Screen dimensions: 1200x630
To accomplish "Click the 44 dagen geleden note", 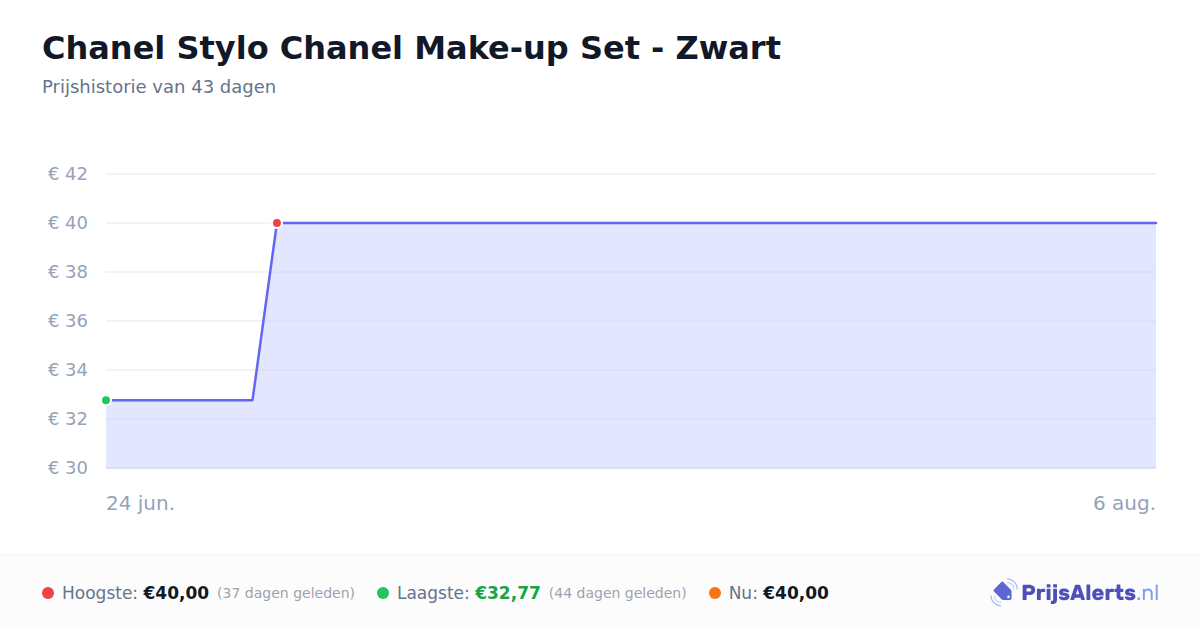I will [618, 593].
